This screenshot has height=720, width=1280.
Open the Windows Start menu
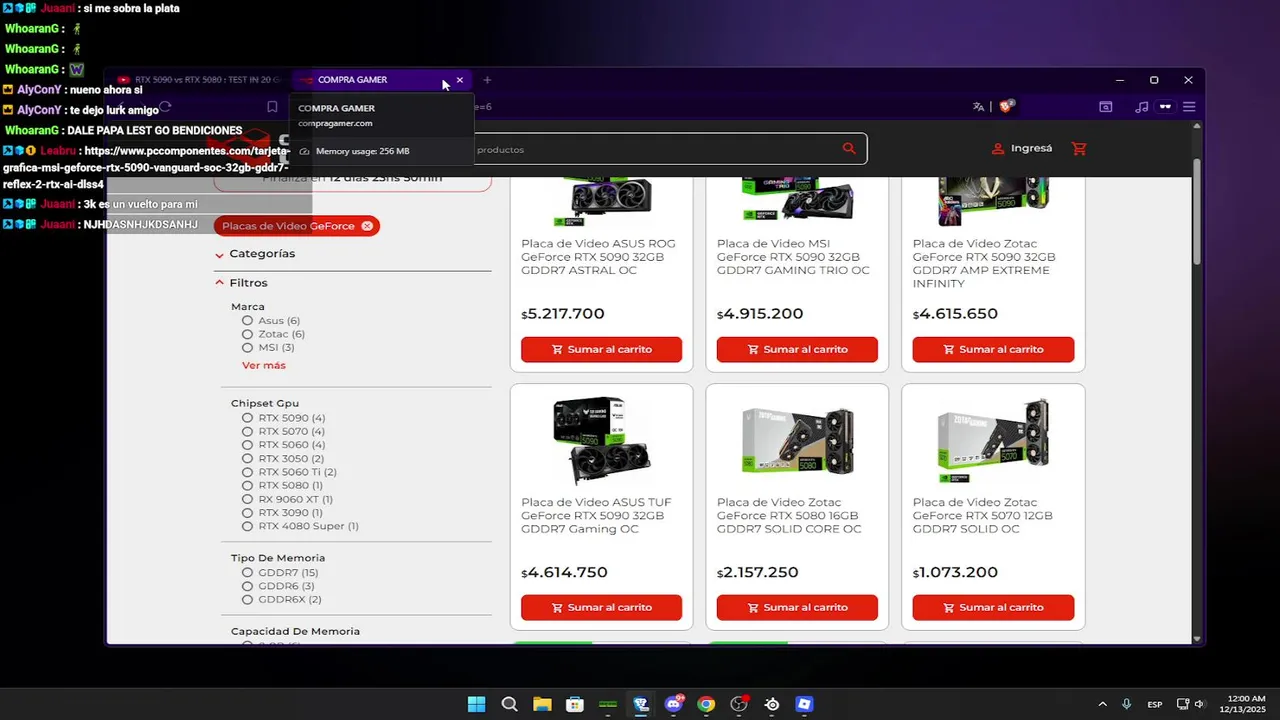pyautogui.click(x=477, y=704)
